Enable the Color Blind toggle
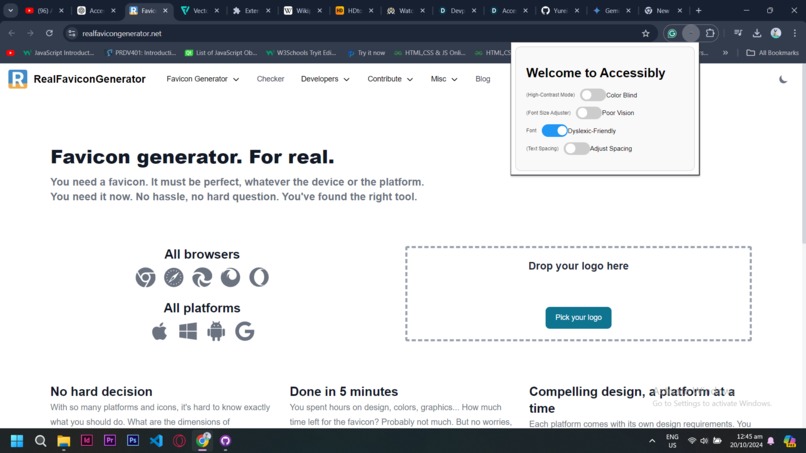806x453 pixels. pyautogui.click(x=593, y=95)
